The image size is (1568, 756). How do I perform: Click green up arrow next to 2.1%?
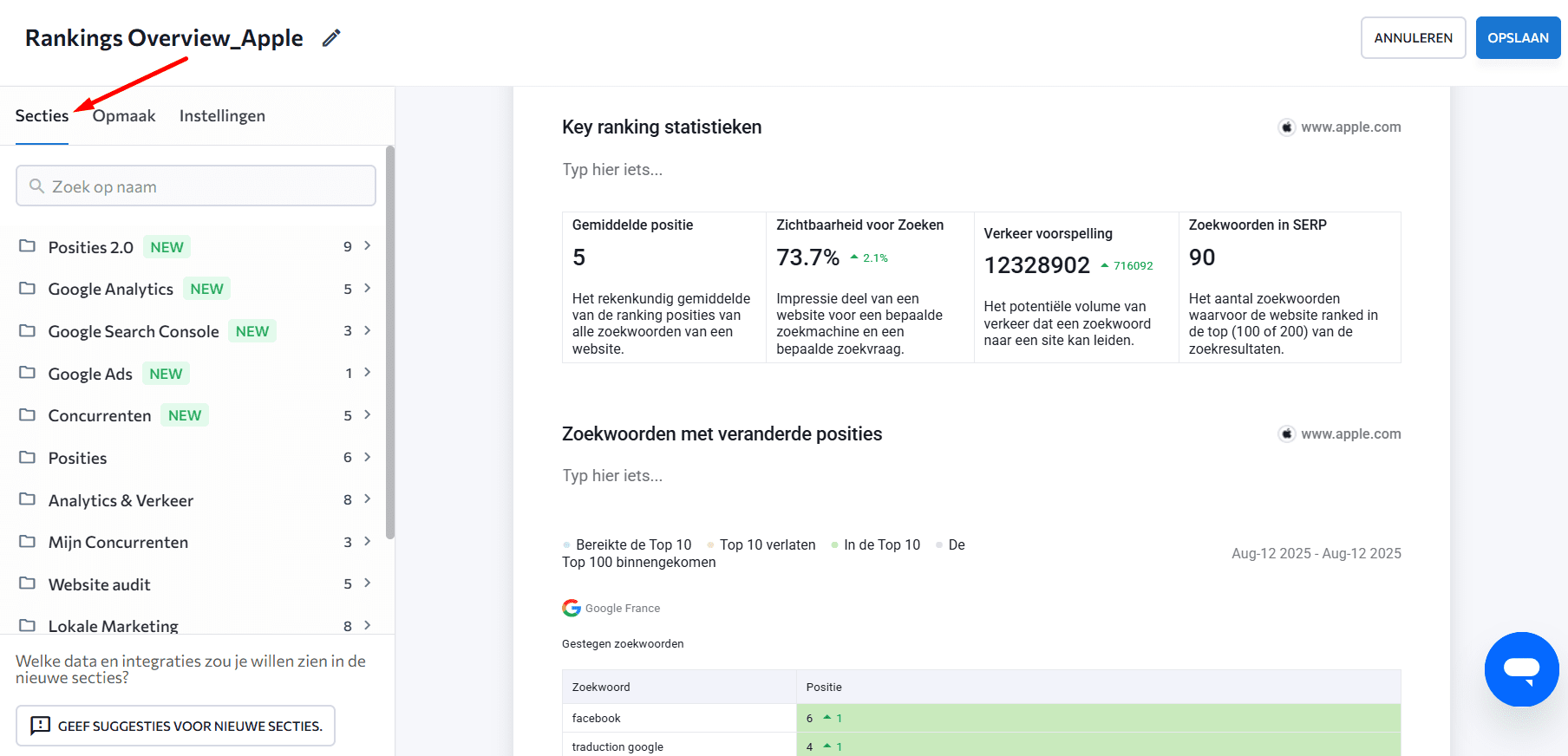854,257
